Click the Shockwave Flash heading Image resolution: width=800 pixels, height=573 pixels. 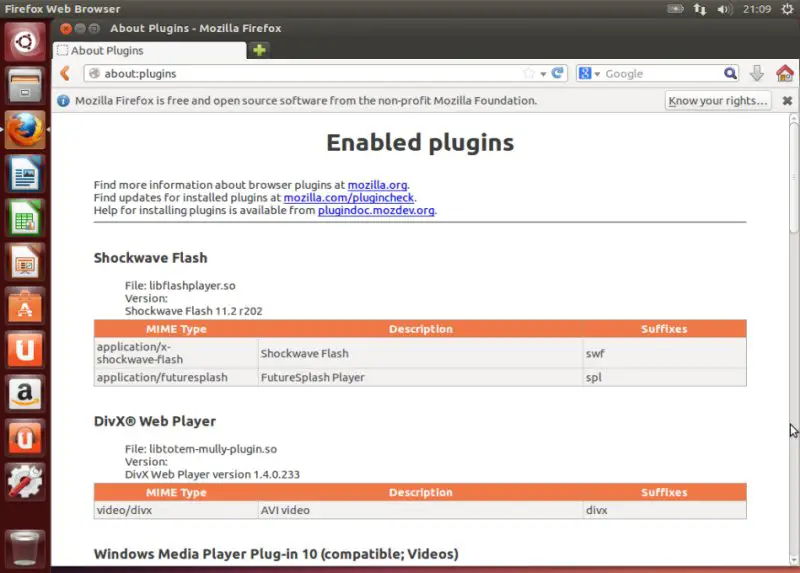pyautogui.click(x=151, y=258)
